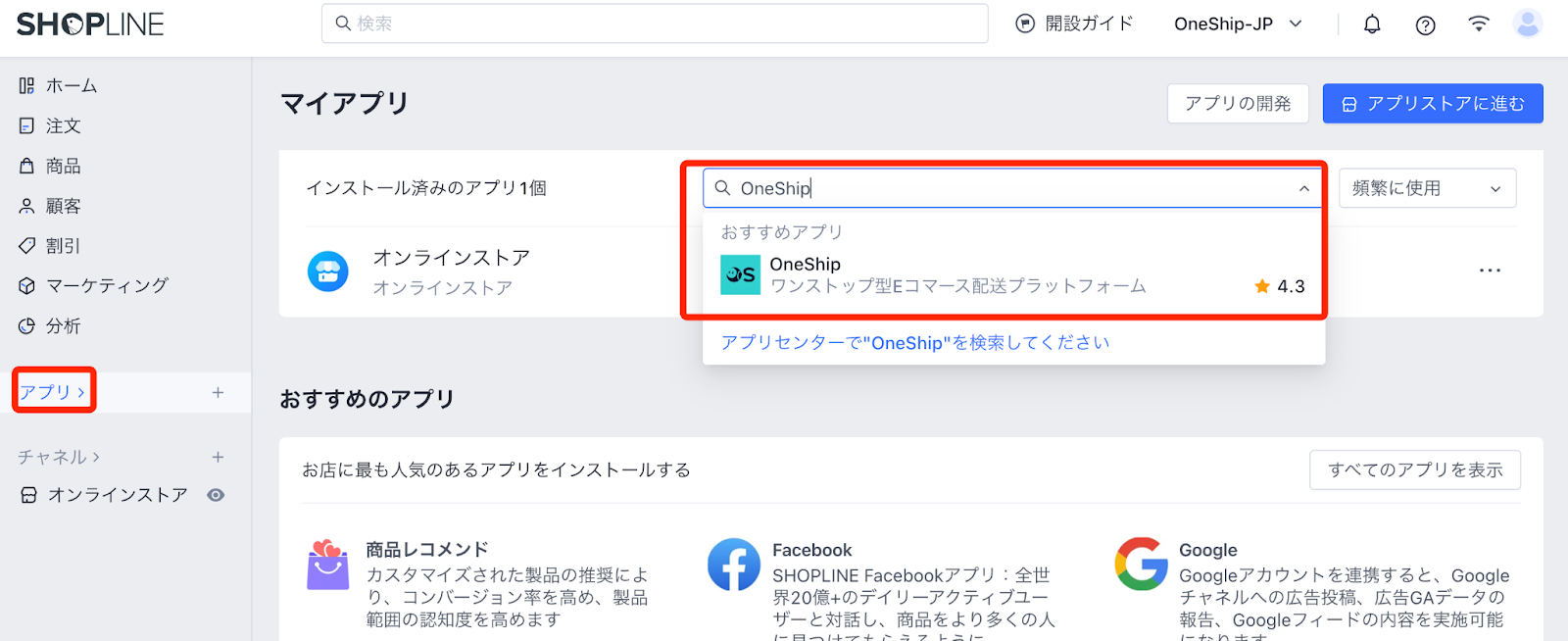Click the Facebook app icon
Image resolution: width=1568 pixels, height=641 pixels.
point(734,565)
